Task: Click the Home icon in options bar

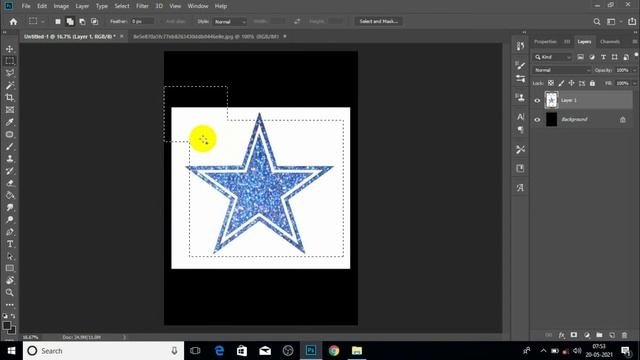Action: click(13, 22)
